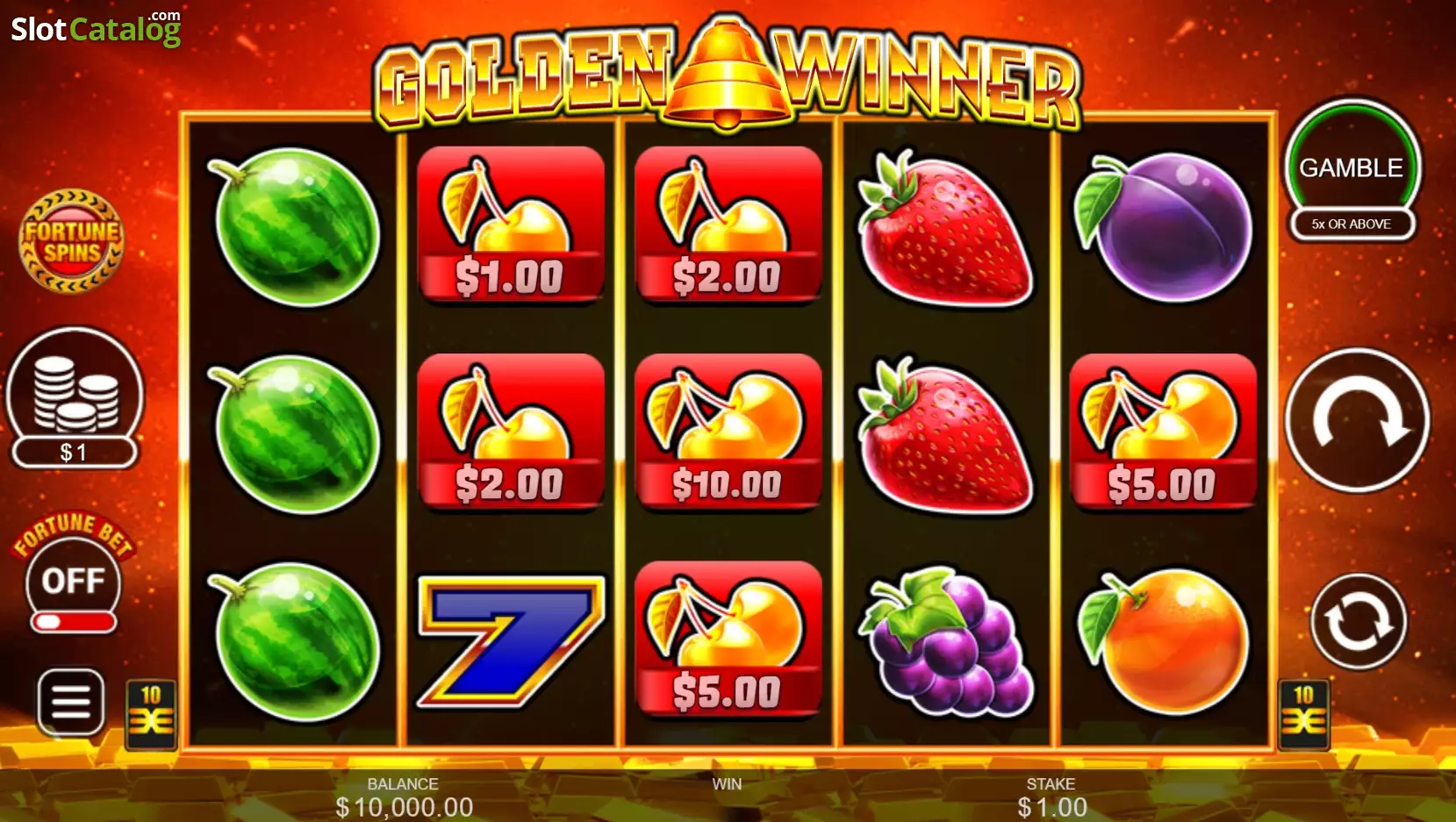
Task: Open the hamburger menu
Action: coord(71,702)
